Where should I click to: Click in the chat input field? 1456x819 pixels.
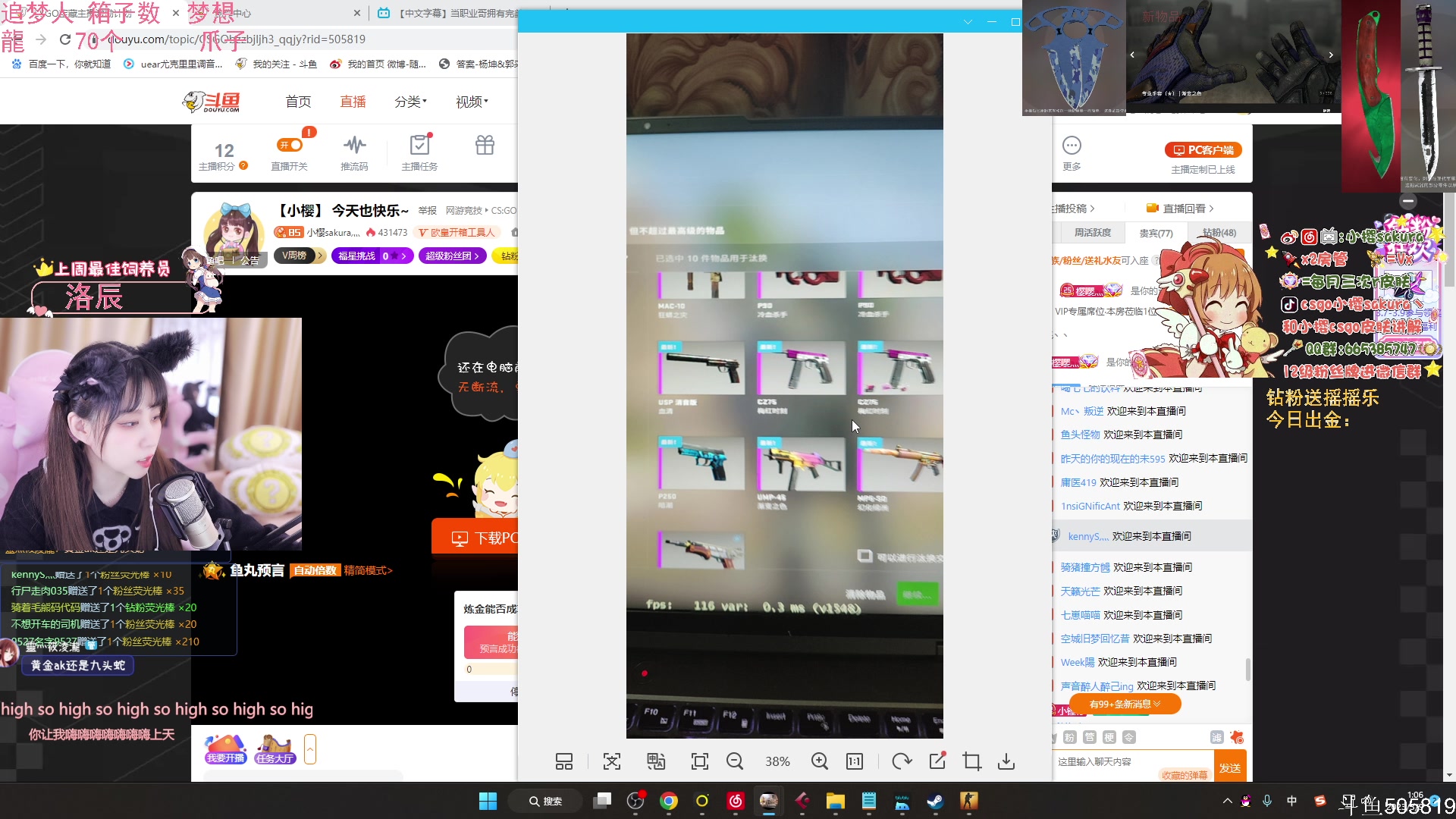[1133, 761]
